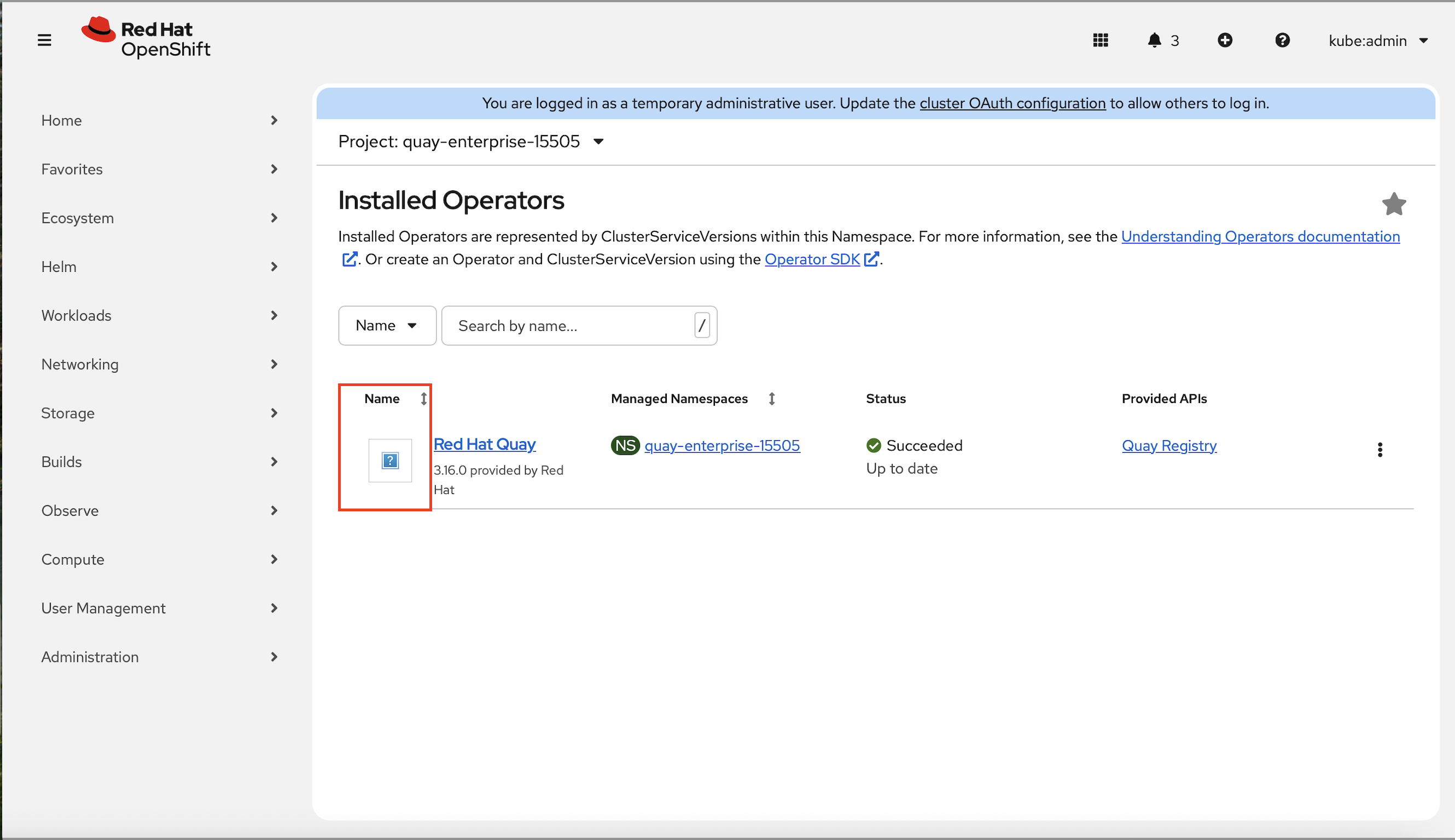The width and height of the screenshot is (1455, 840).
Task: Open kebab actions menu for Red Hat Quay
Action: (x=1380, y=450)
